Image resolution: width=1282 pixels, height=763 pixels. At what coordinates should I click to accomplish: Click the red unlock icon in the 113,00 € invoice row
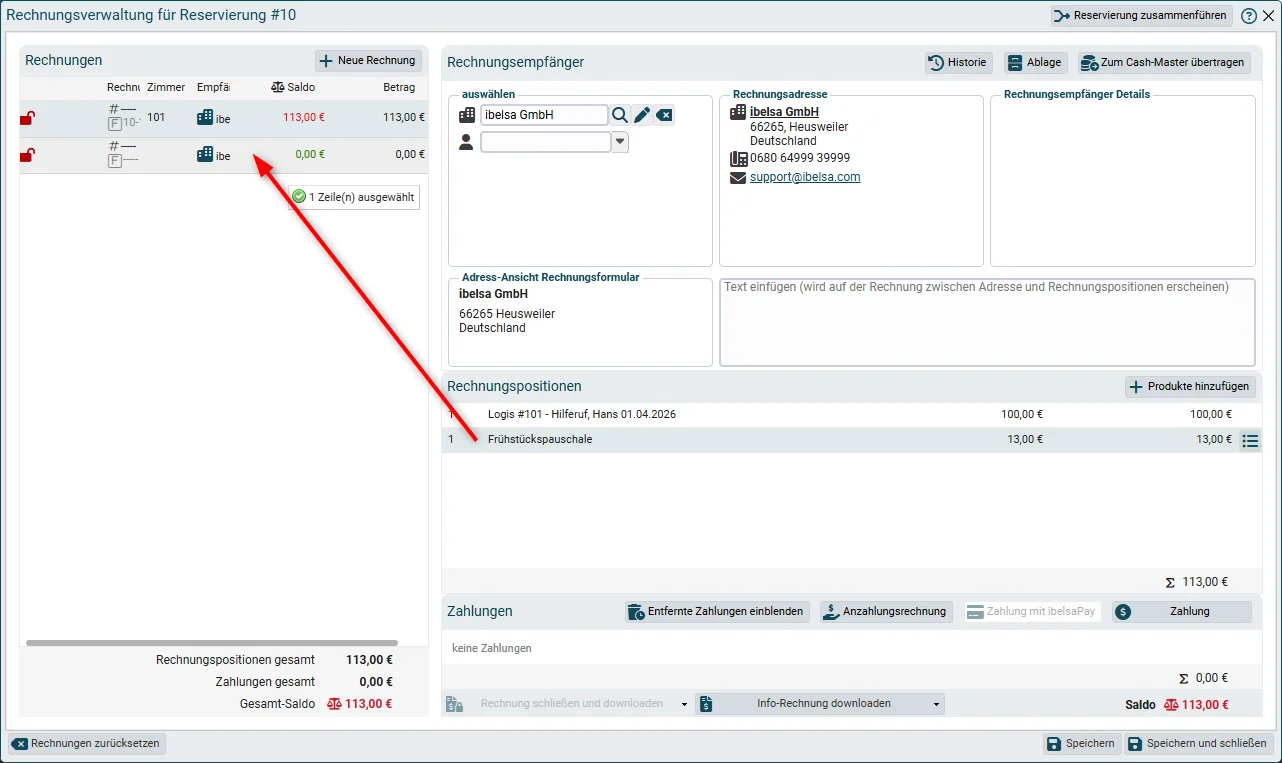point(28,118)
